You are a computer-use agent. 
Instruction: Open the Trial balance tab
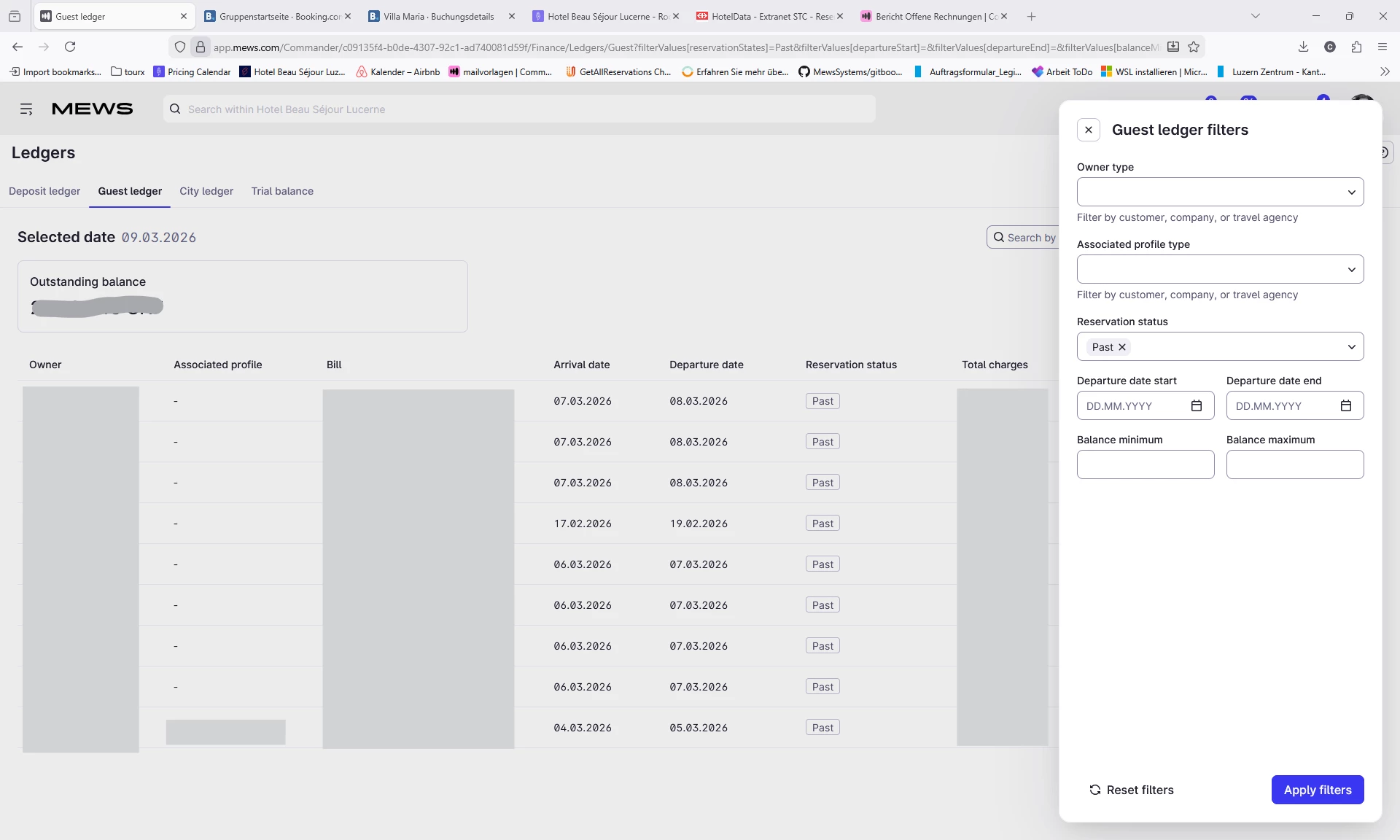pyautogui.click(x=282, y=191)
